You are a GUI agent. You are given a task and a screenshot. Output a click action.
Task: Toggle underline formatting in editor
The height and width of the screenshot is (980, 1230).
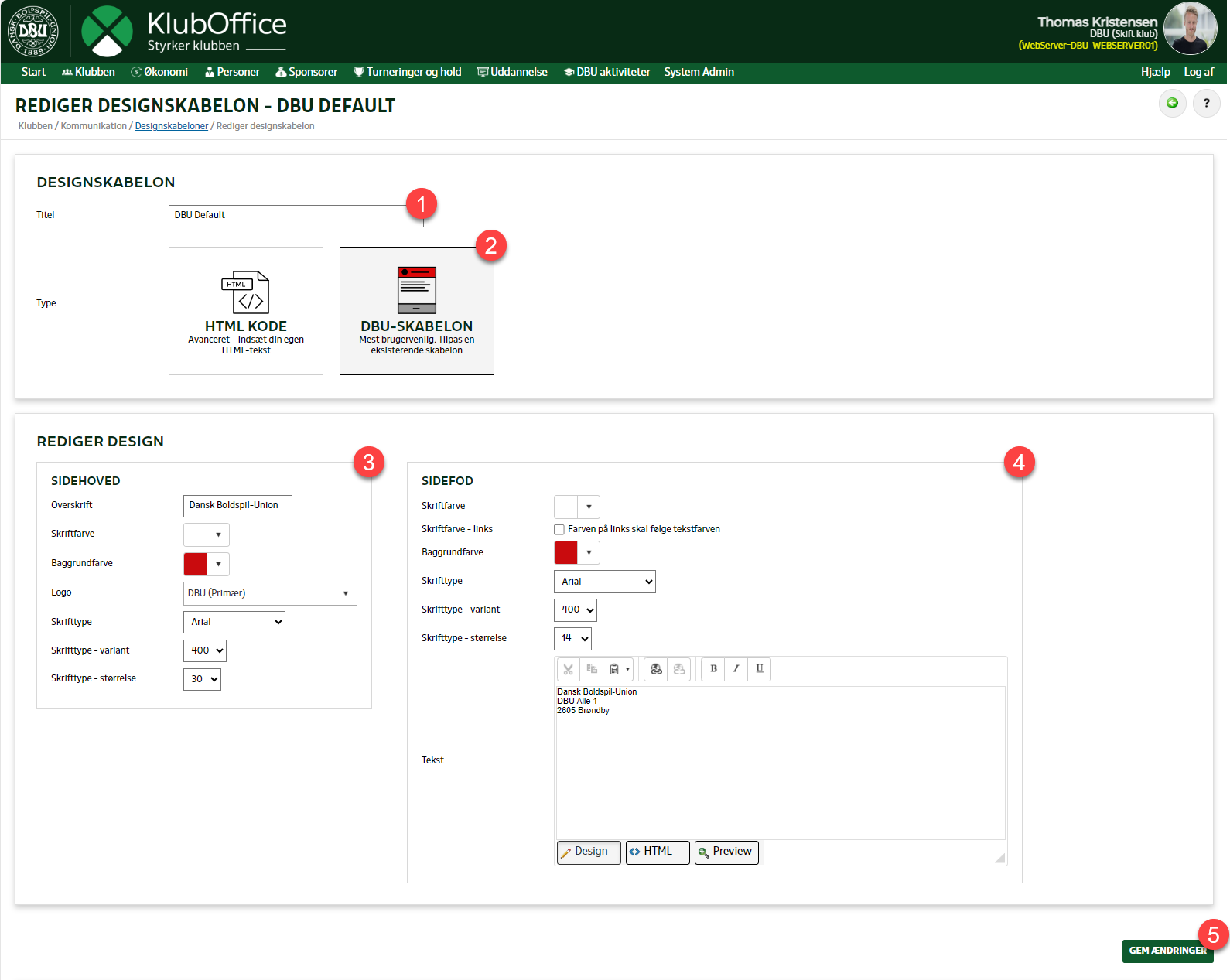[760, 669]
